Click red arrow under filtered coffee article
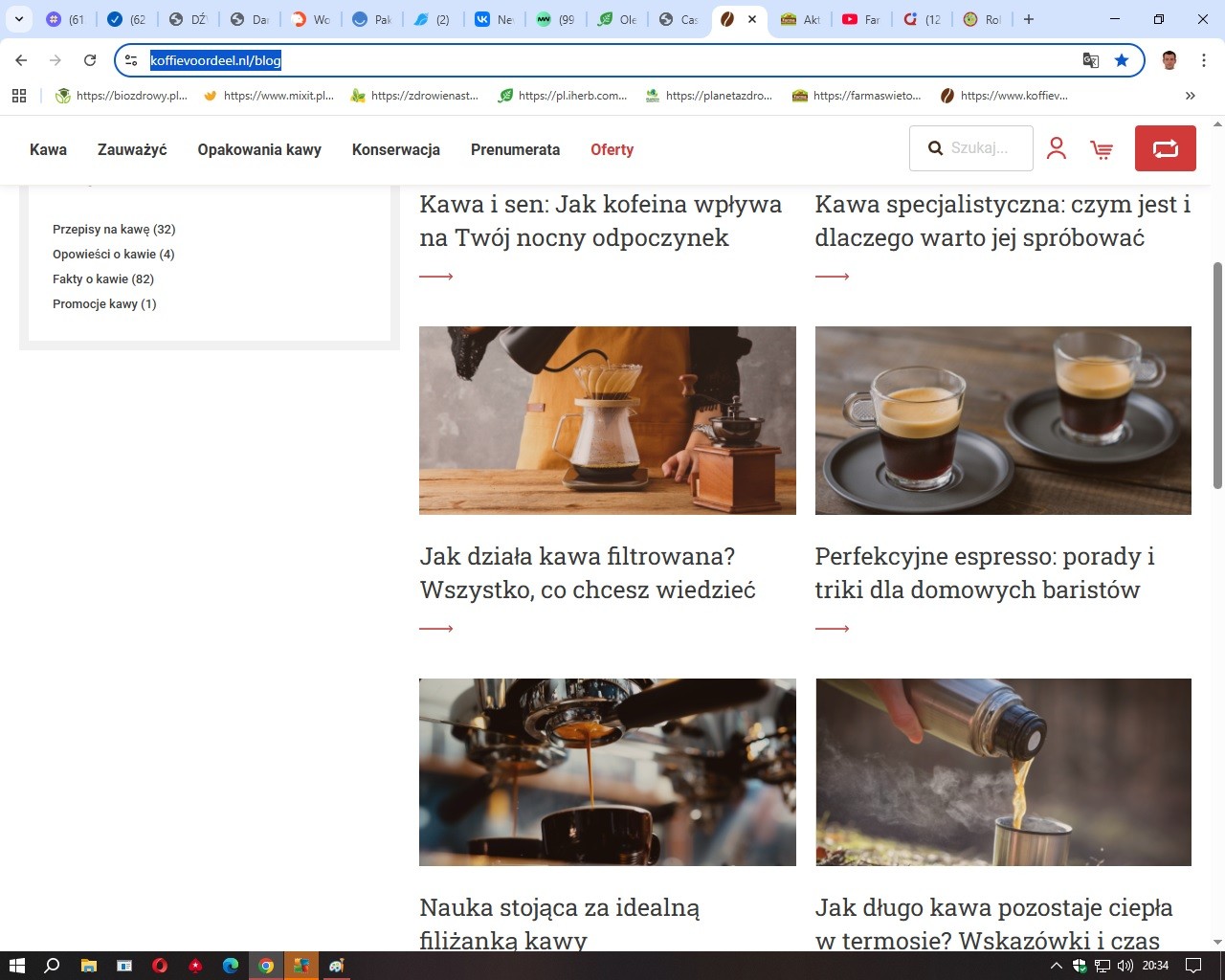1225x980 pixels. coord(436,629)
